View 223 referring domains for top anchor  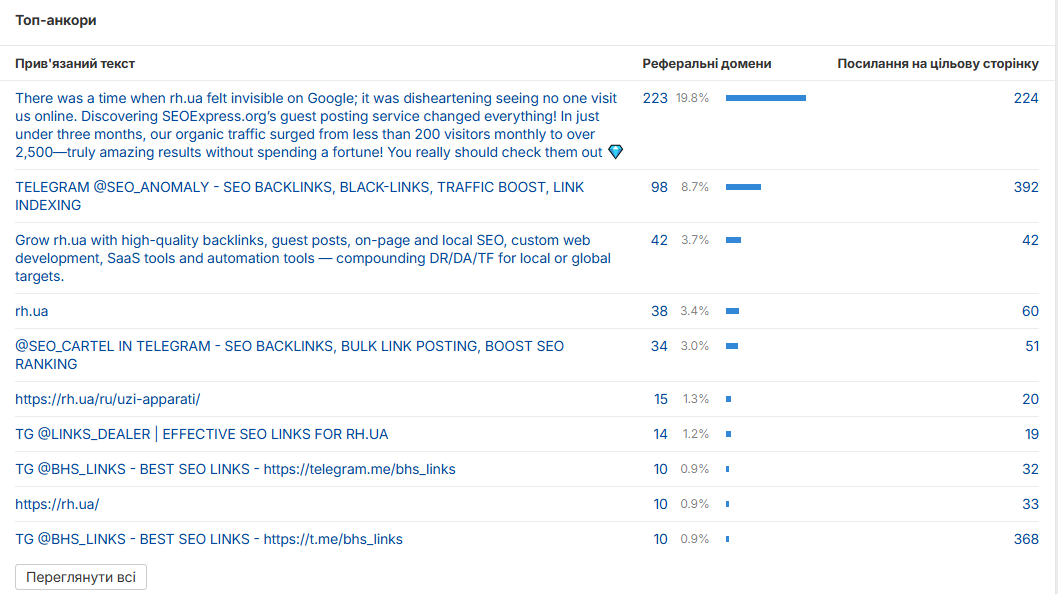pyautogui.click(x=655, y=98)
